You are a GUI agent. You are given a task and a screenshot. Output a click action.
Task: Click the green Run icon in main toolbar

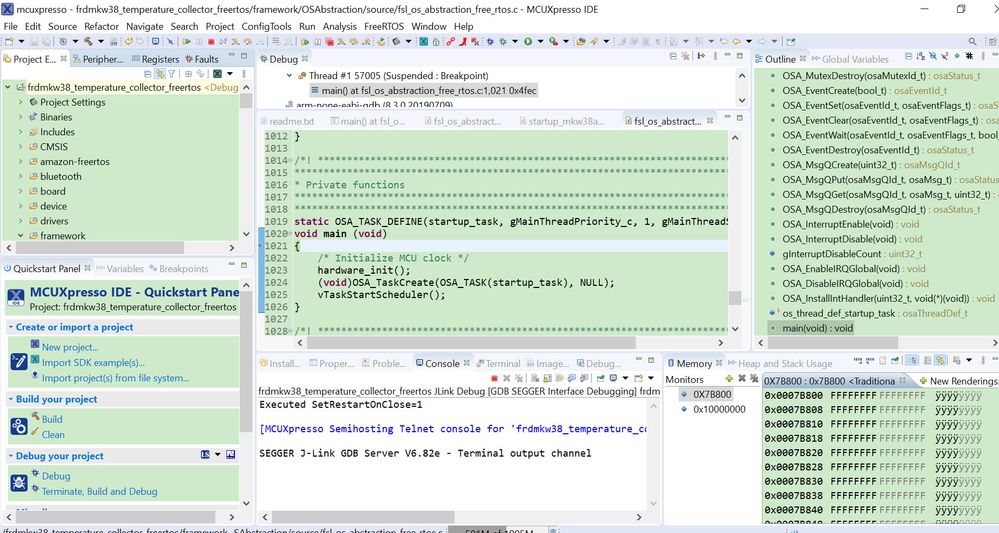pos(528,41)
